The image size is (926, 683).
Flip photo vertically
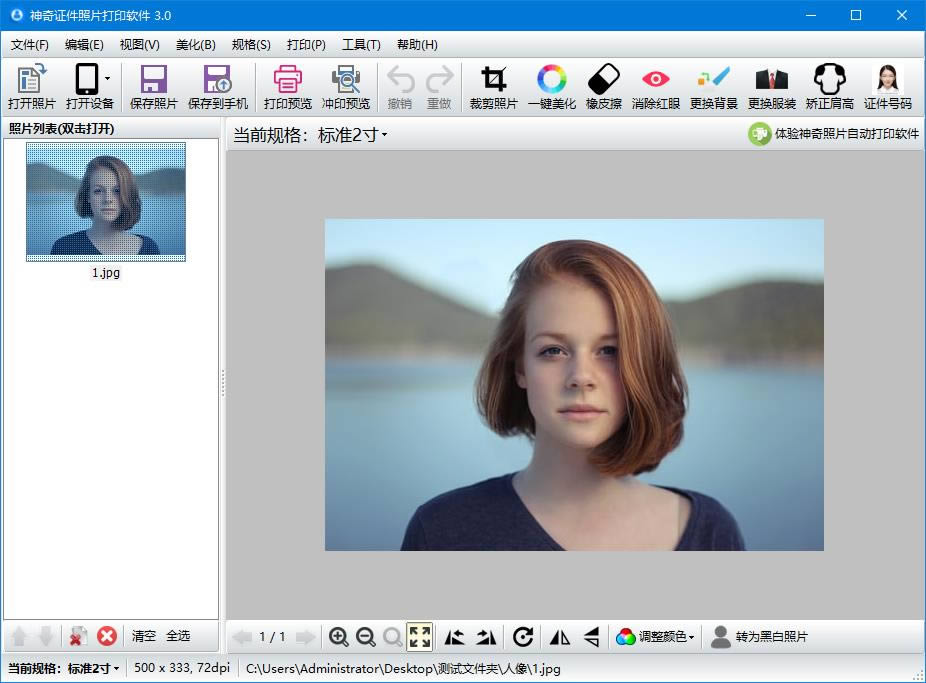click(x=591, y=637)
